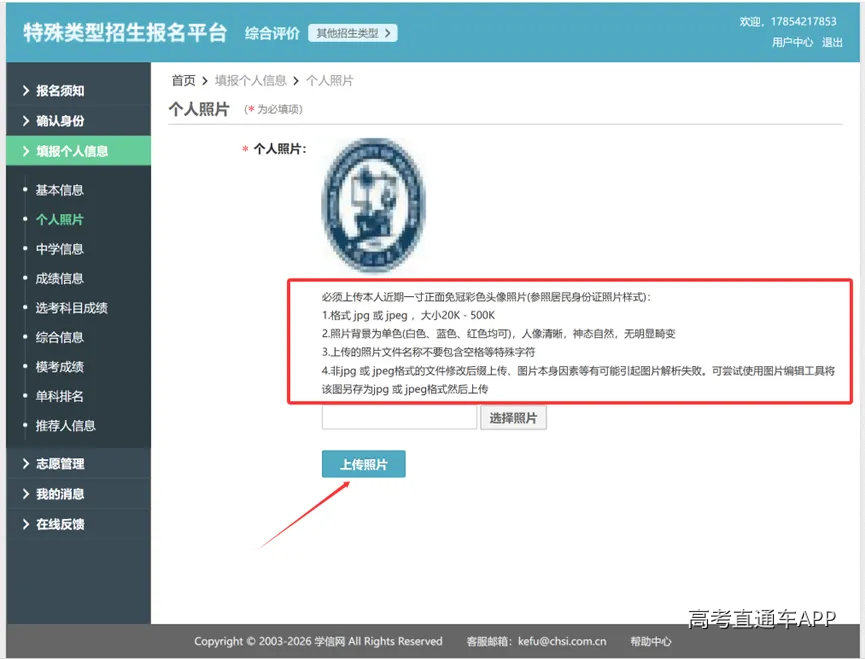
Task: Expand 我的消息 section
Action: 78,494
